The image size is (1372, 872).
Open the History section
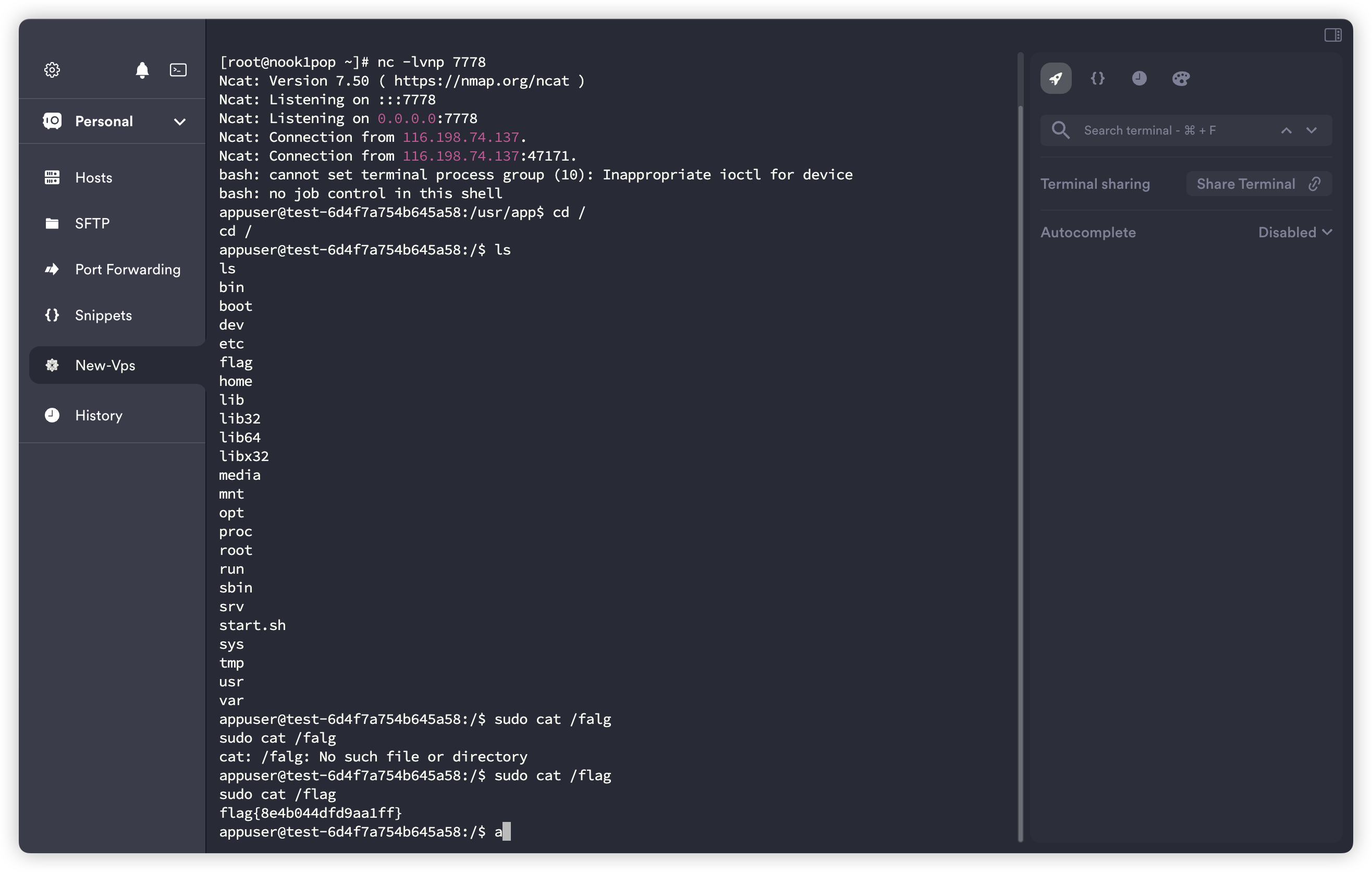click(x=112, y=415)
